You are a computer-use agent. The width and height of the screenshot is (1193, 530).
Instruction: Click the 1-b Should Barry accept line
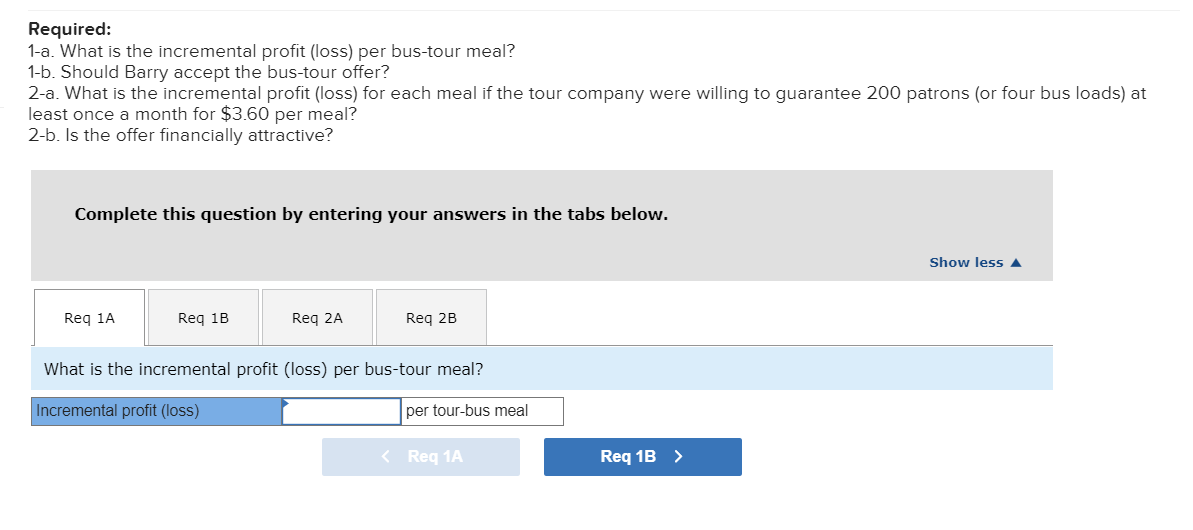208,72
